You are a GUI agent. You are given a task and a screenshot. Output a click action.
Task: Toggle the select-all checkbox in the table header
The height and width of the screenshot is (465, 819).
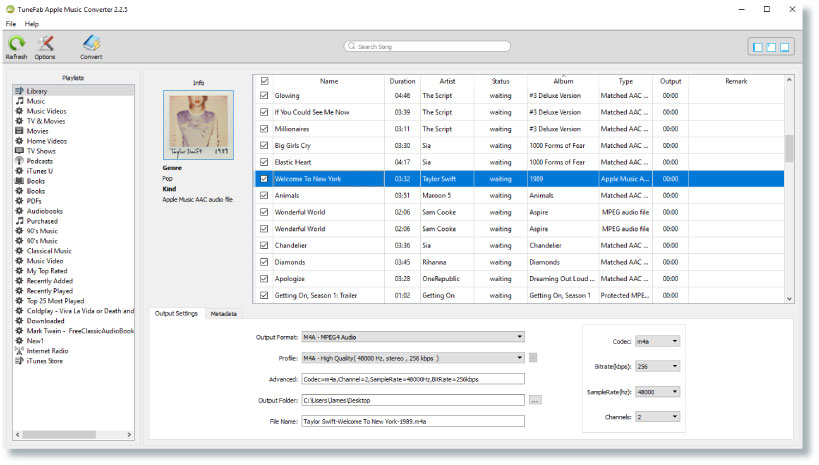(264, 81)
